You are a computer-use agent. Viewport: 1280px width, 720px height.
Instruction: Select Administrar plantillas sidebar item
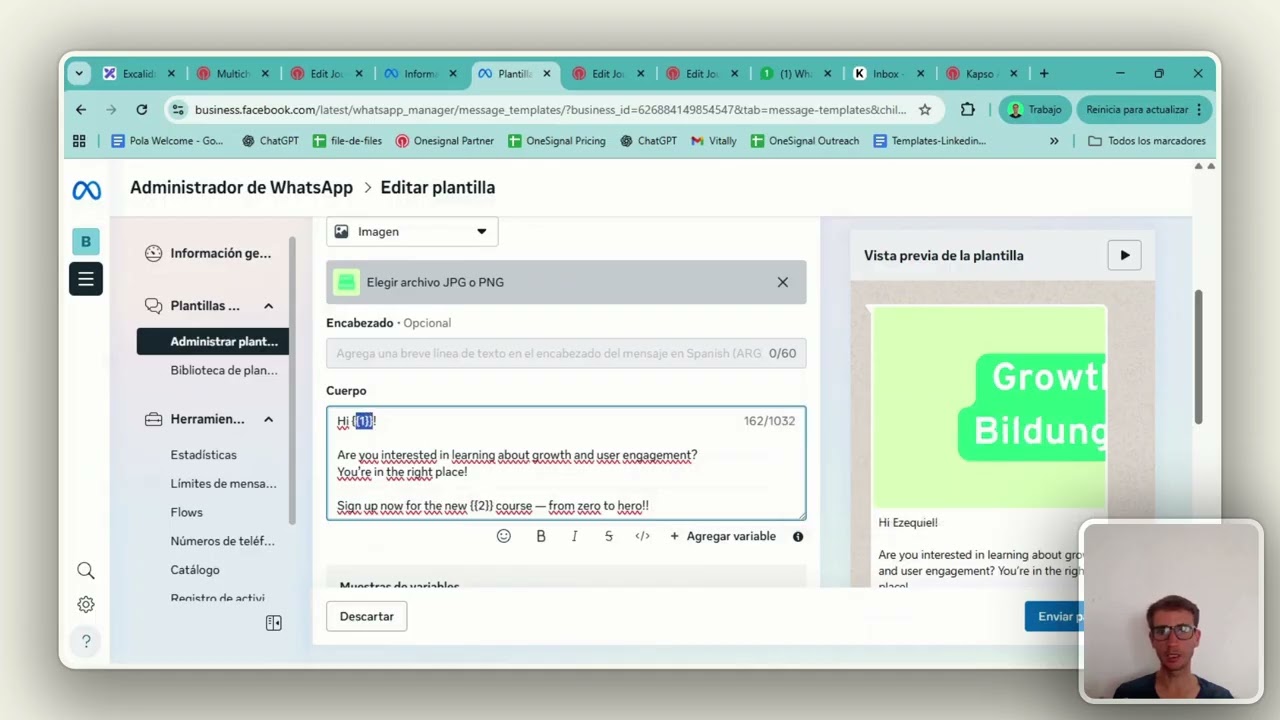213,341
